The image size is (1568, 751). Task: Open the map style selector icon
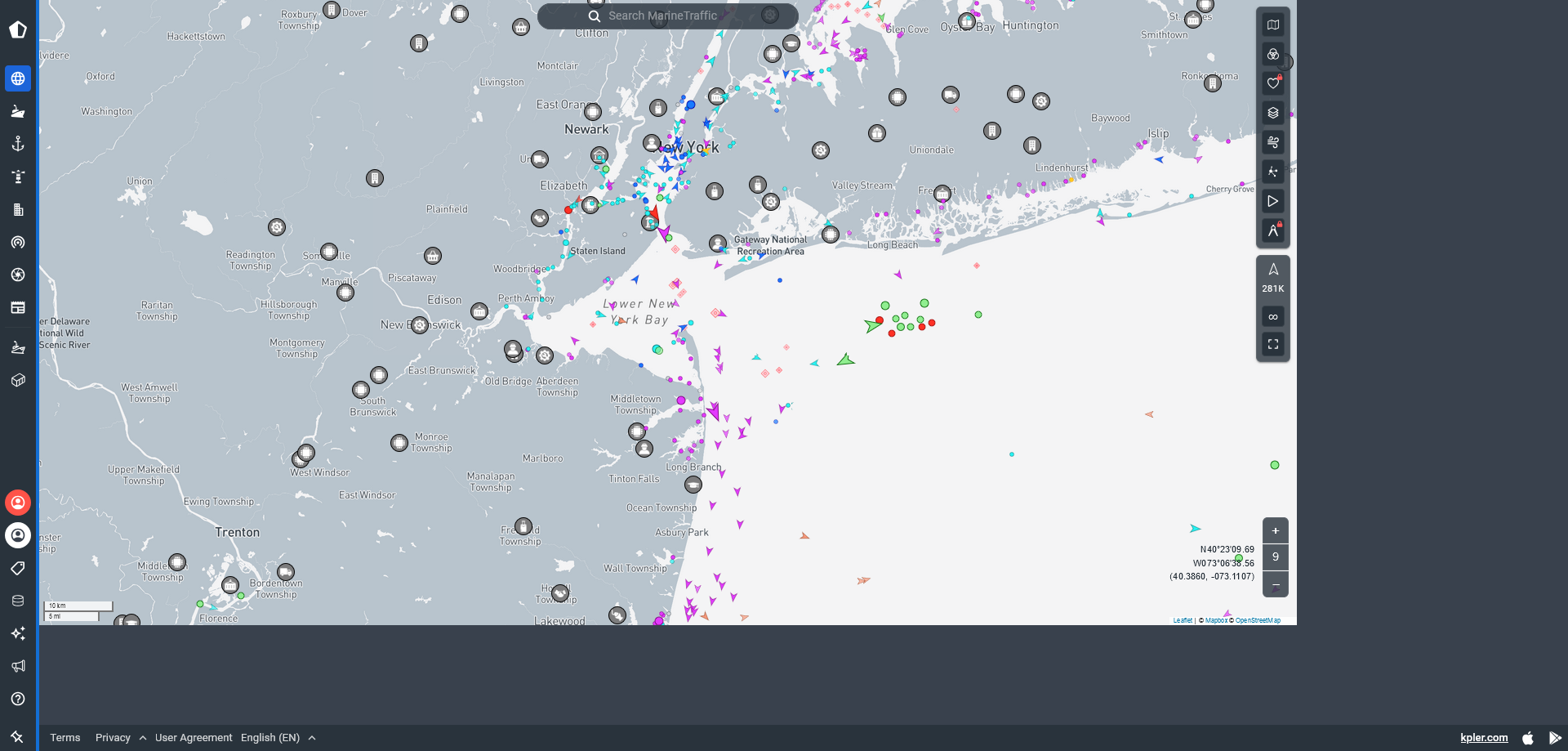tap(1273, 25)
